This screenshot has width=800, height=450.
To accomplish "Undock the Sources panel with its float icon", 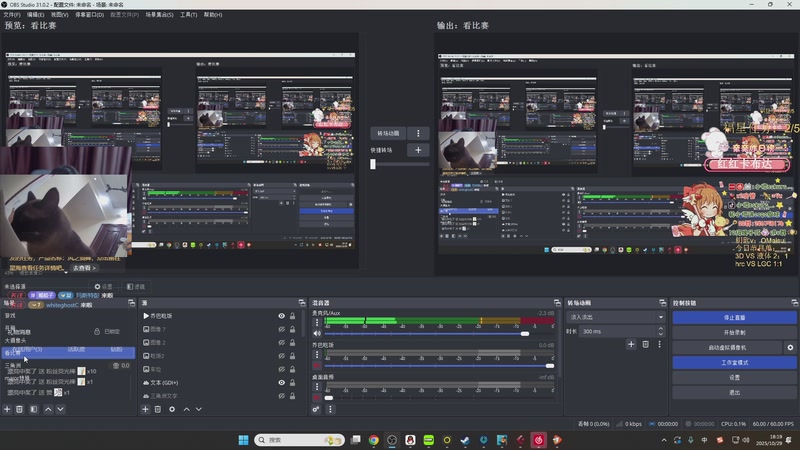I will click(302, 303).
